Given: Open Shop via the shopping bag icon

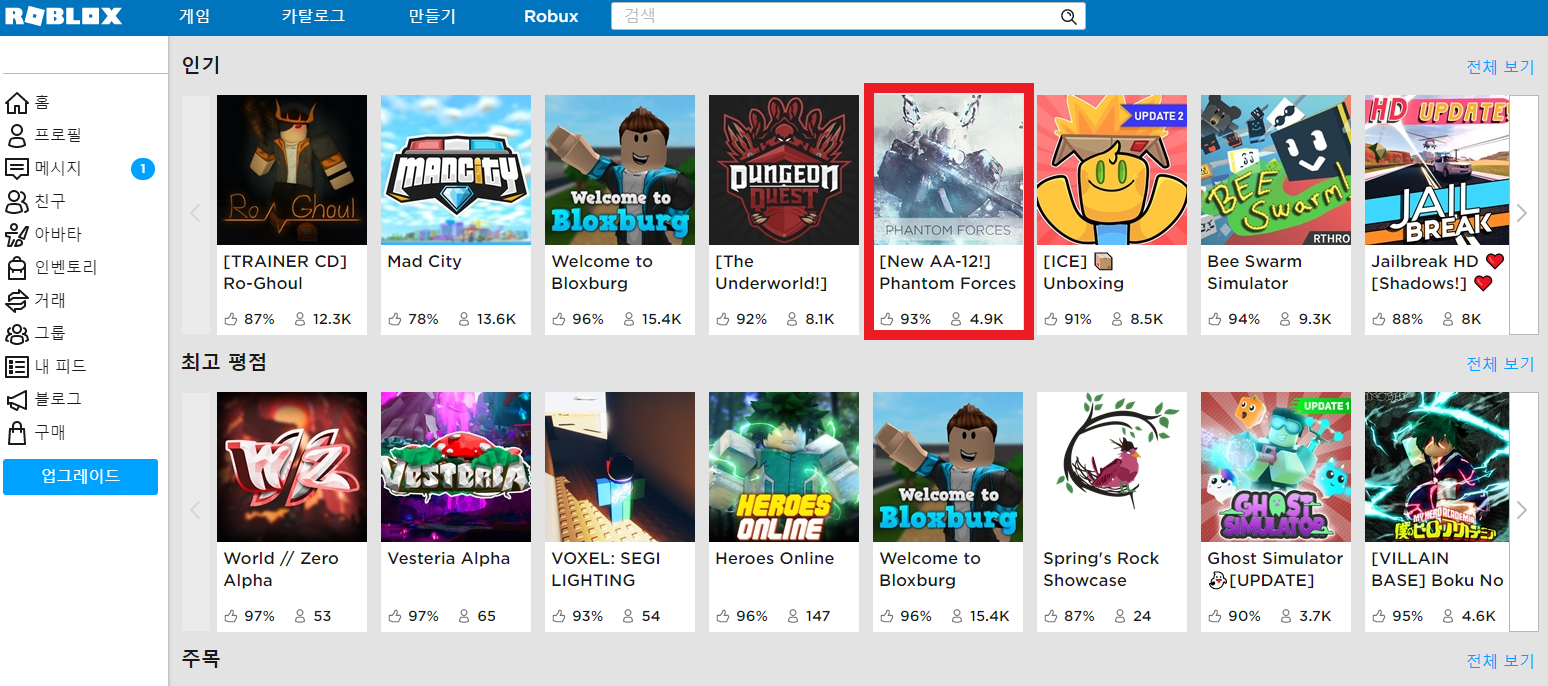Looking at the screenshot, I should [16, 432].
